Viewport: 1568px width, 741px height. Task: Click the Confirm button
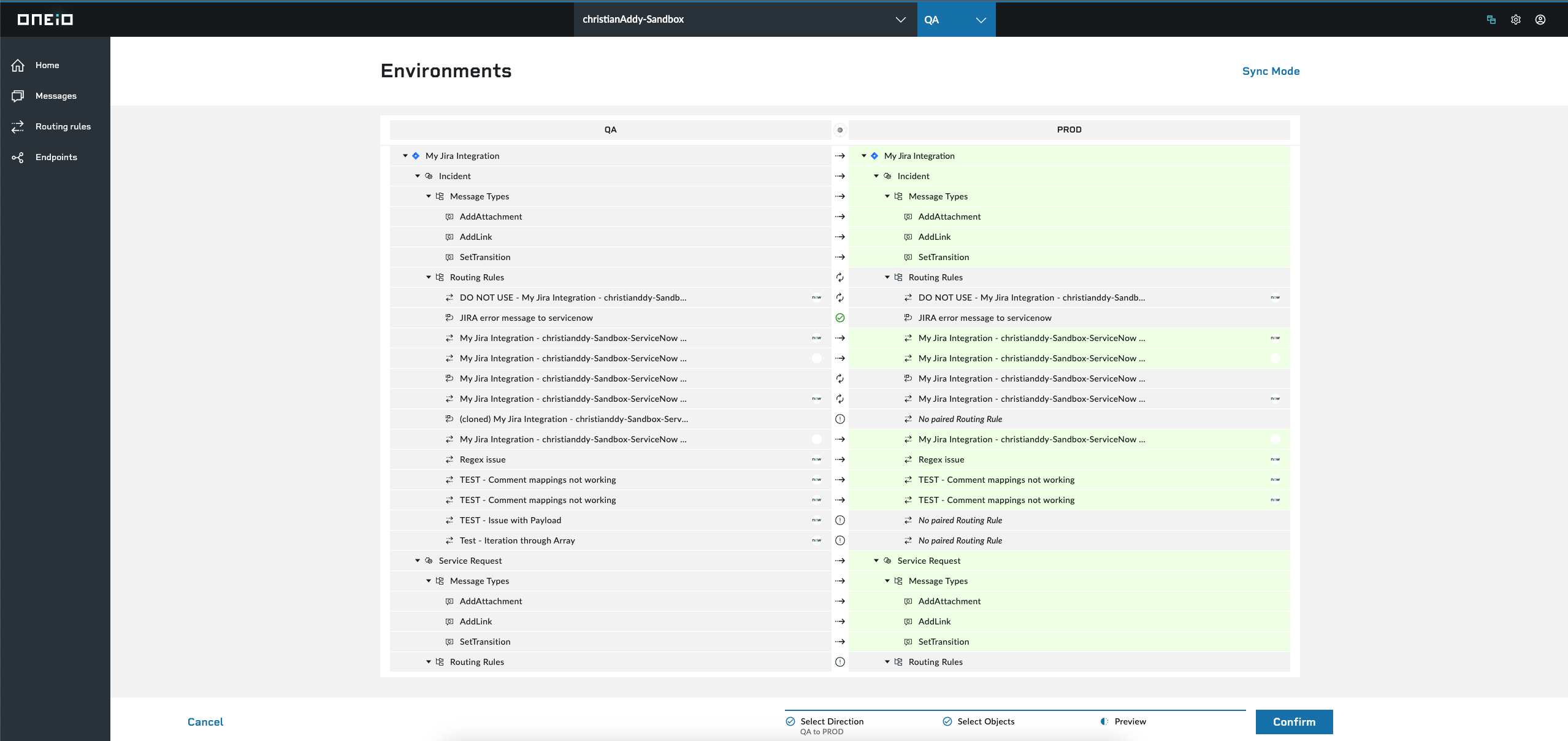click(x=1294, y=722)
